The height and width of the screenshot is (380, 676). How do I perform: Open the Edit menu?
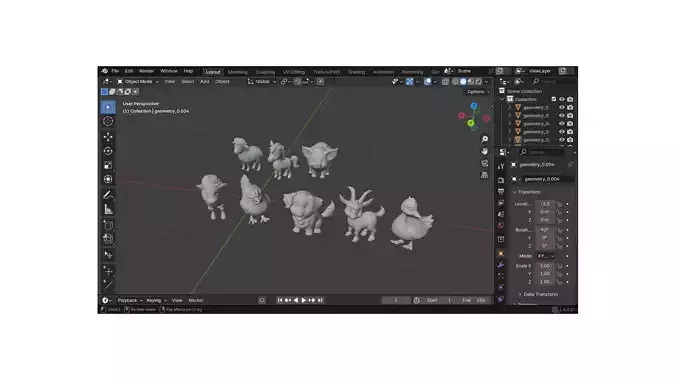point(129,71)
